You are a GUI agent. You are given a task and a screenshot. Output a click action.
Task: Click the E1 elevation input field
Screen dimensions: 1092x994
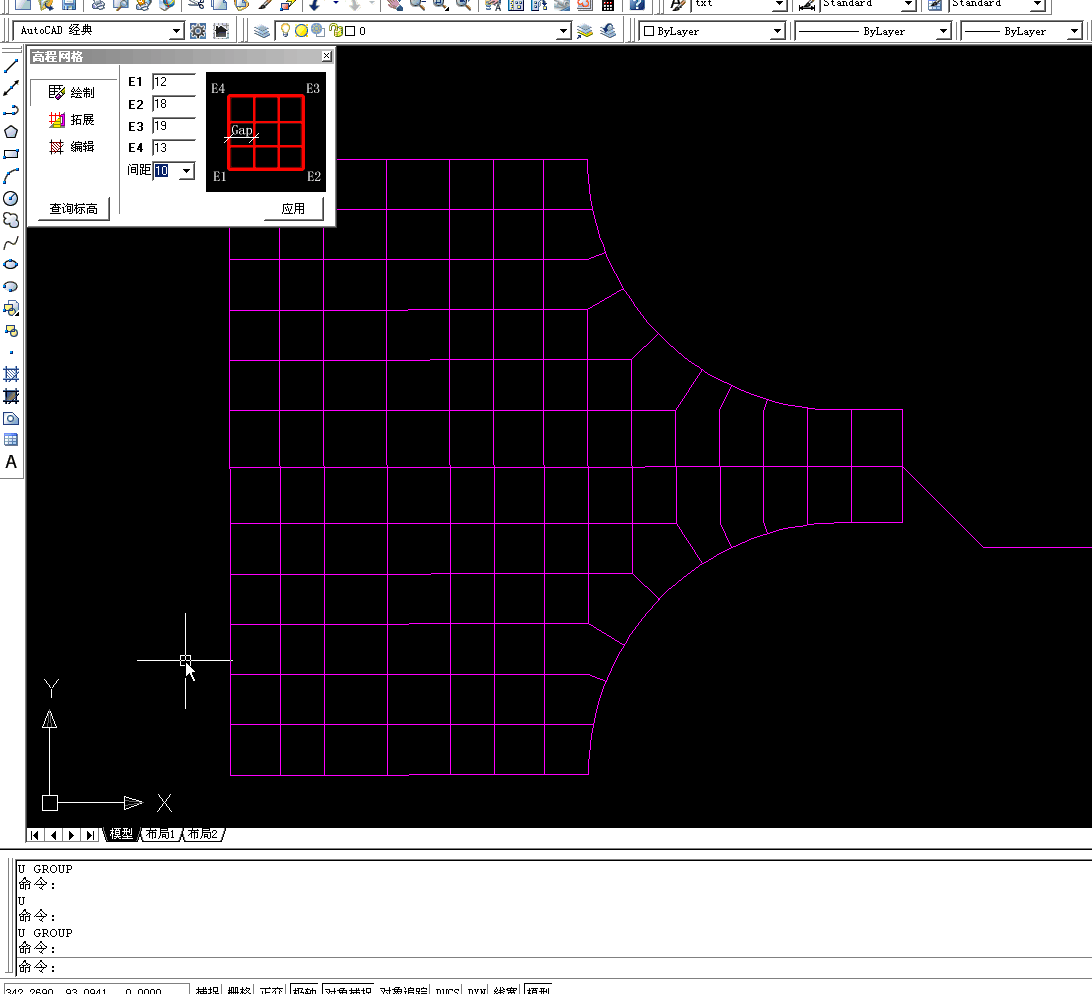(173, 82)
